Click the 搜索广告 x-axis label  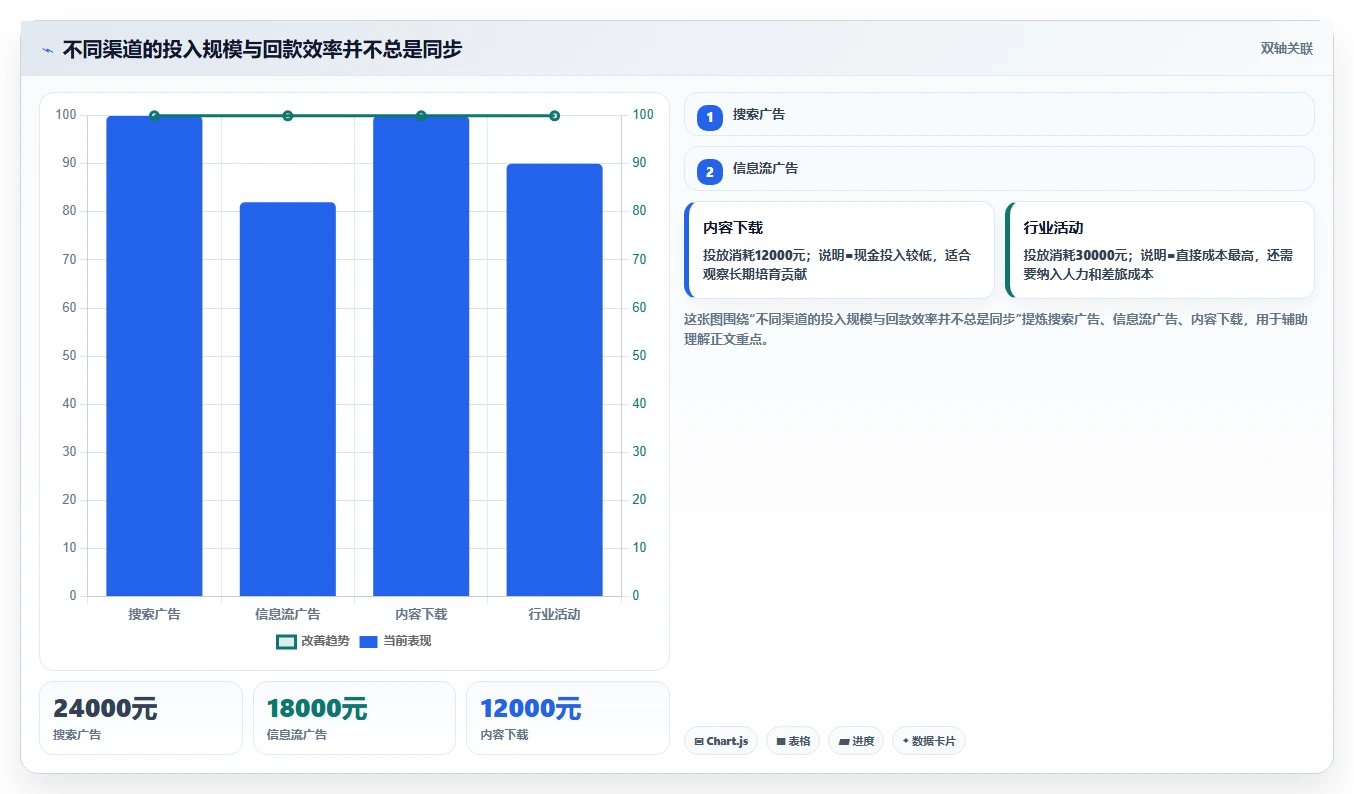[x=154, y=614]
